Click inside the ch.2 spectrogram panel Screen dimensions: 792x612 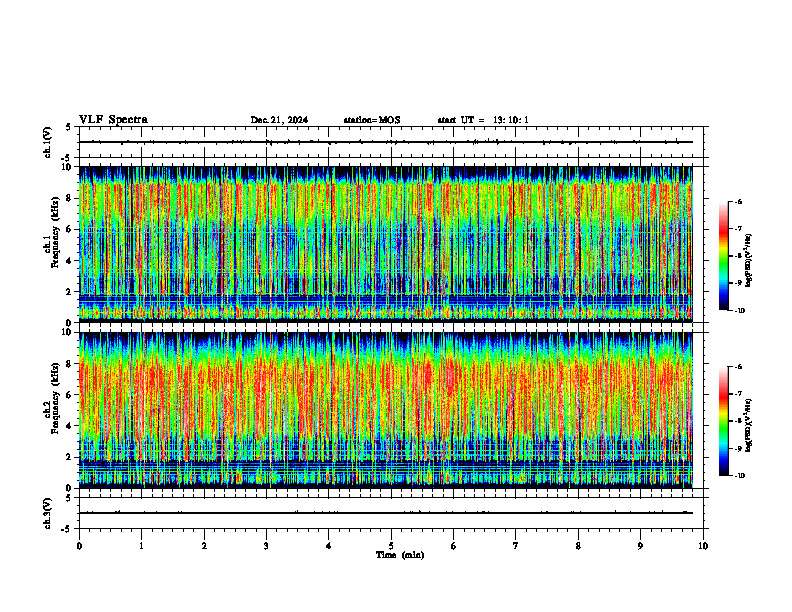click(386, 410)
